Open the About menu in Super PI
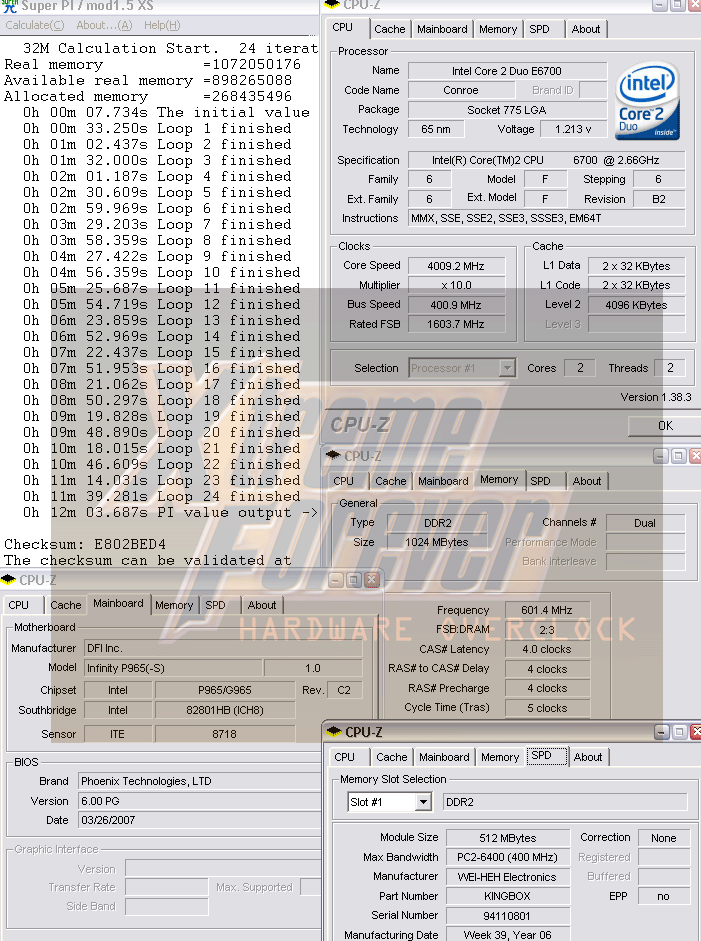This screenshot has height=941, width=701. 104,25
